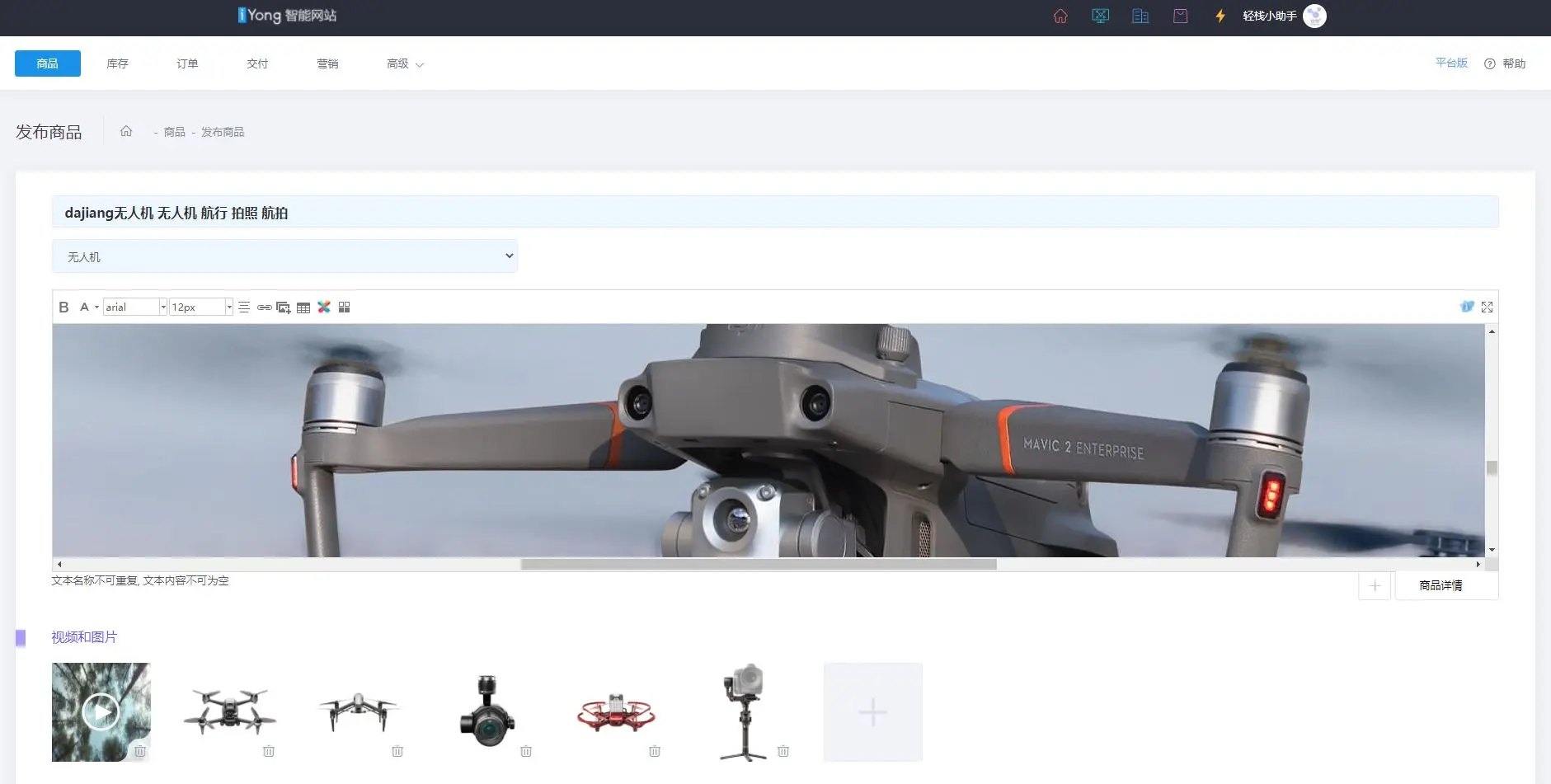This screenshot has width=1551, height=784.
Task: Expand the 高级 menu
Action: coord(404,63)
